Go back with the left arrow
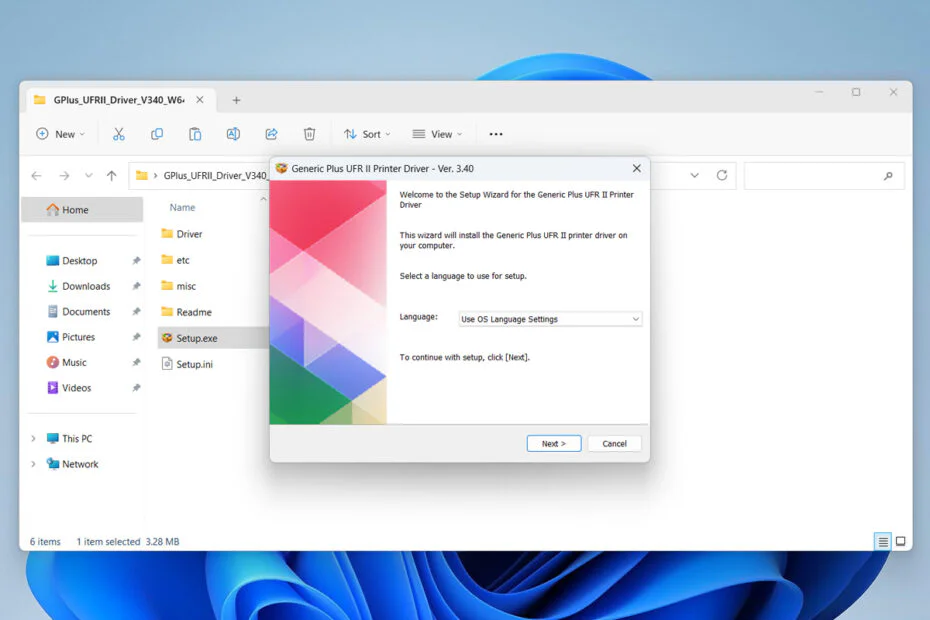This screenshot has width=930, height=620. pyautogui.click(x=37, y=176)
